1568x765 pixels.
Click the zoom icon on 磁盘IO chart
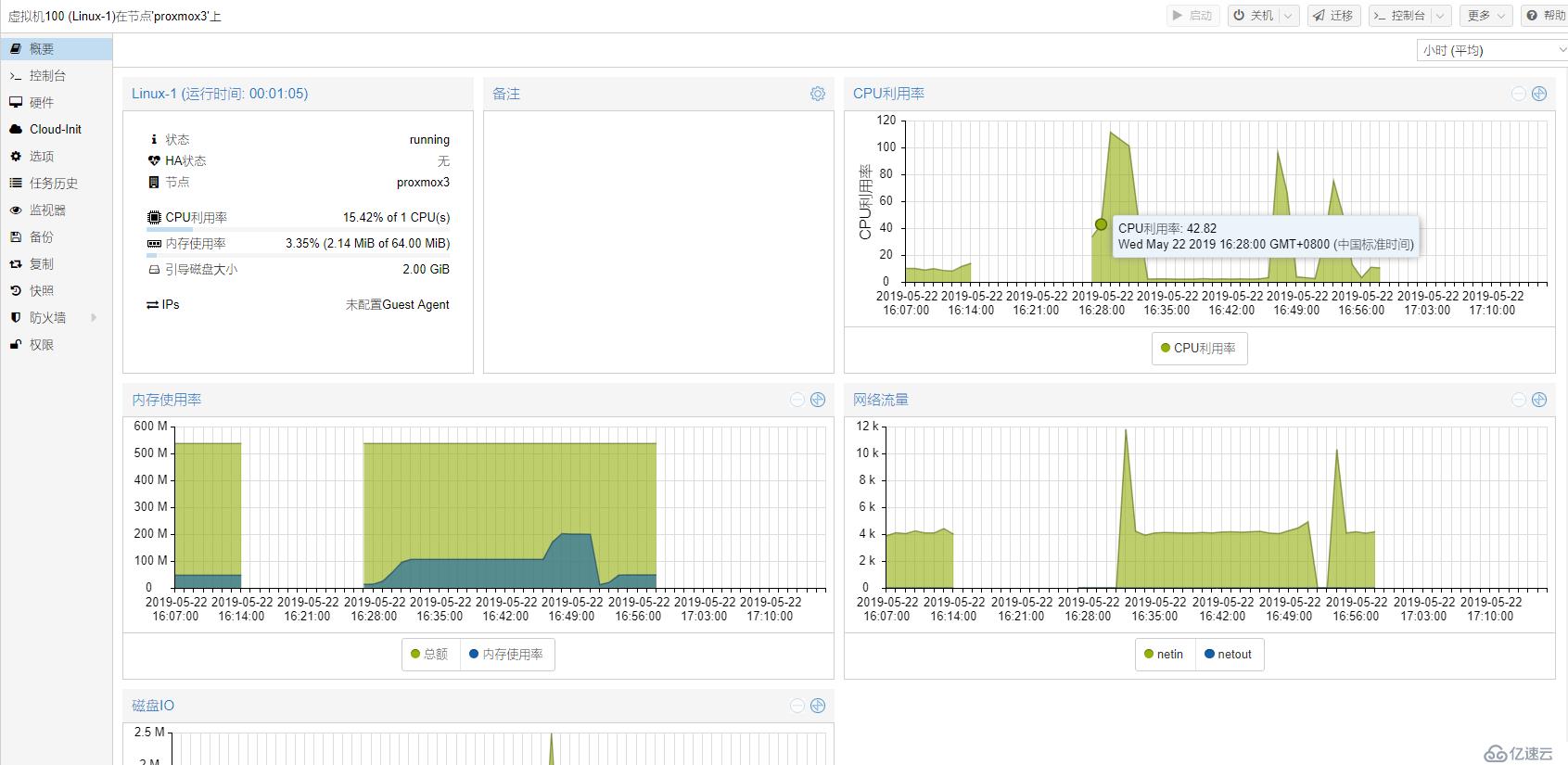(x=818, y=706)
